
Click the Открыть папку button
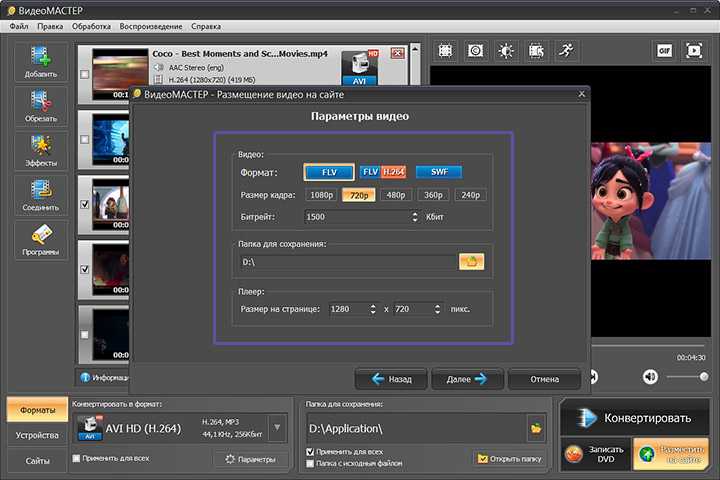(510, 458)
